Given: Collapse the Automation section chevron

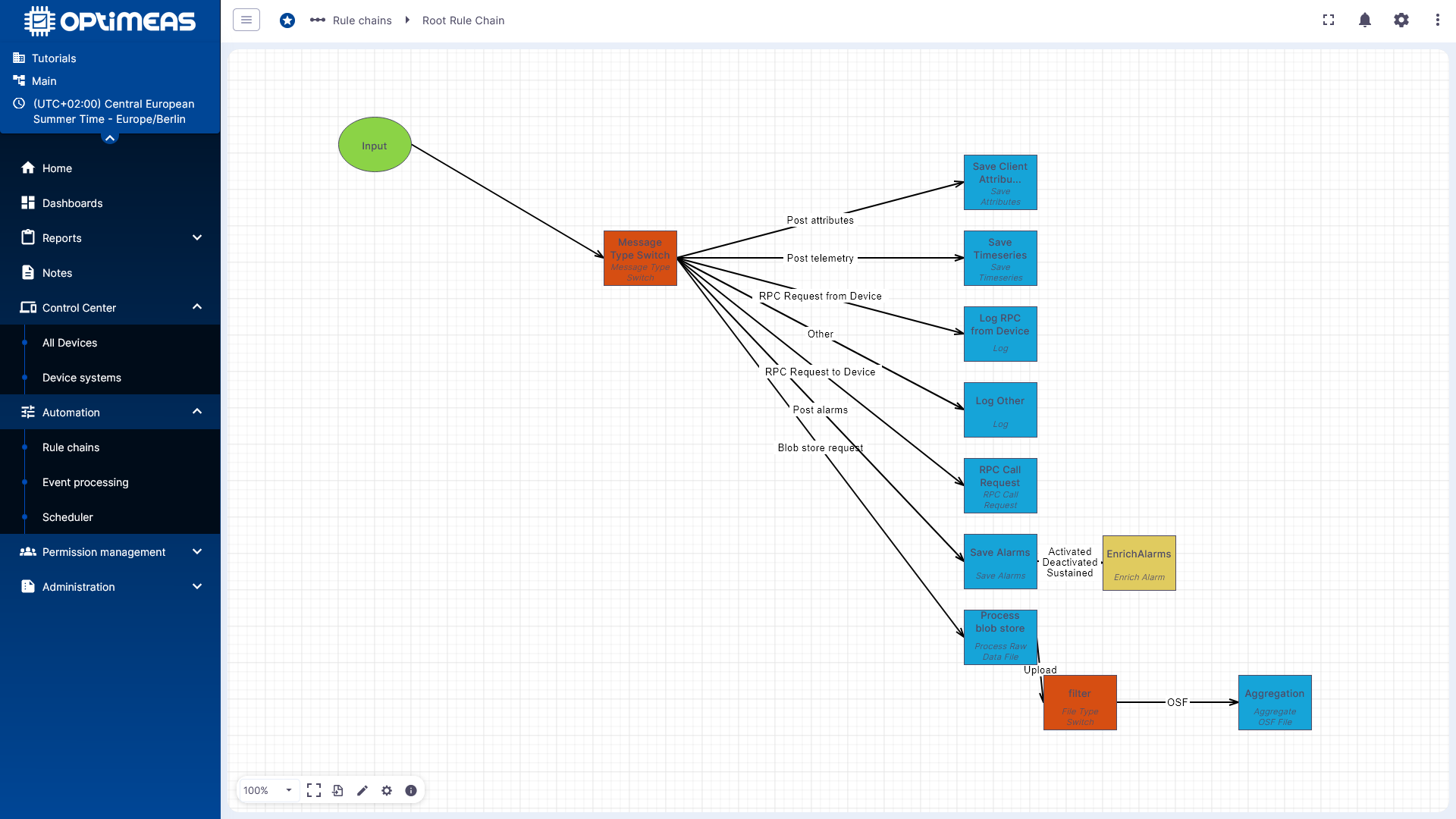Looking at the screenshot, I should pos(197,412).
